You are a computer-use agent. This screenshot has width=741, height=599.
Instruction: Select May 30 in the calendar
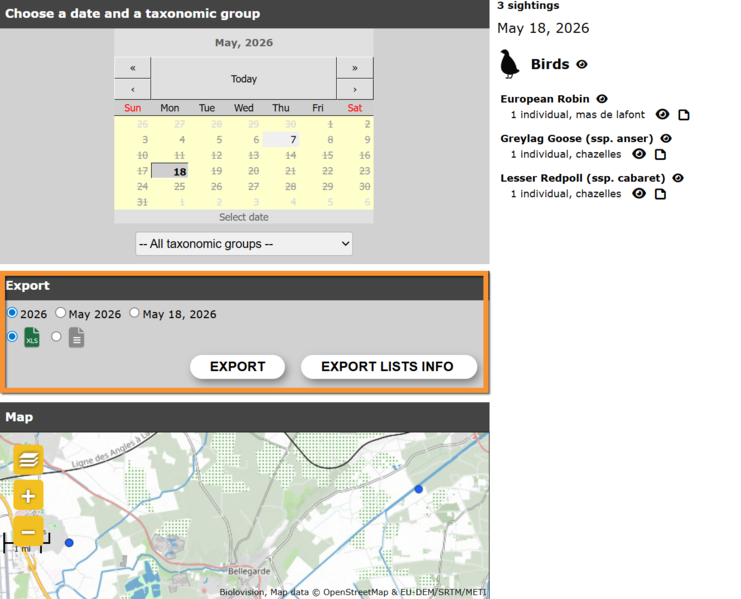(355, 187)
